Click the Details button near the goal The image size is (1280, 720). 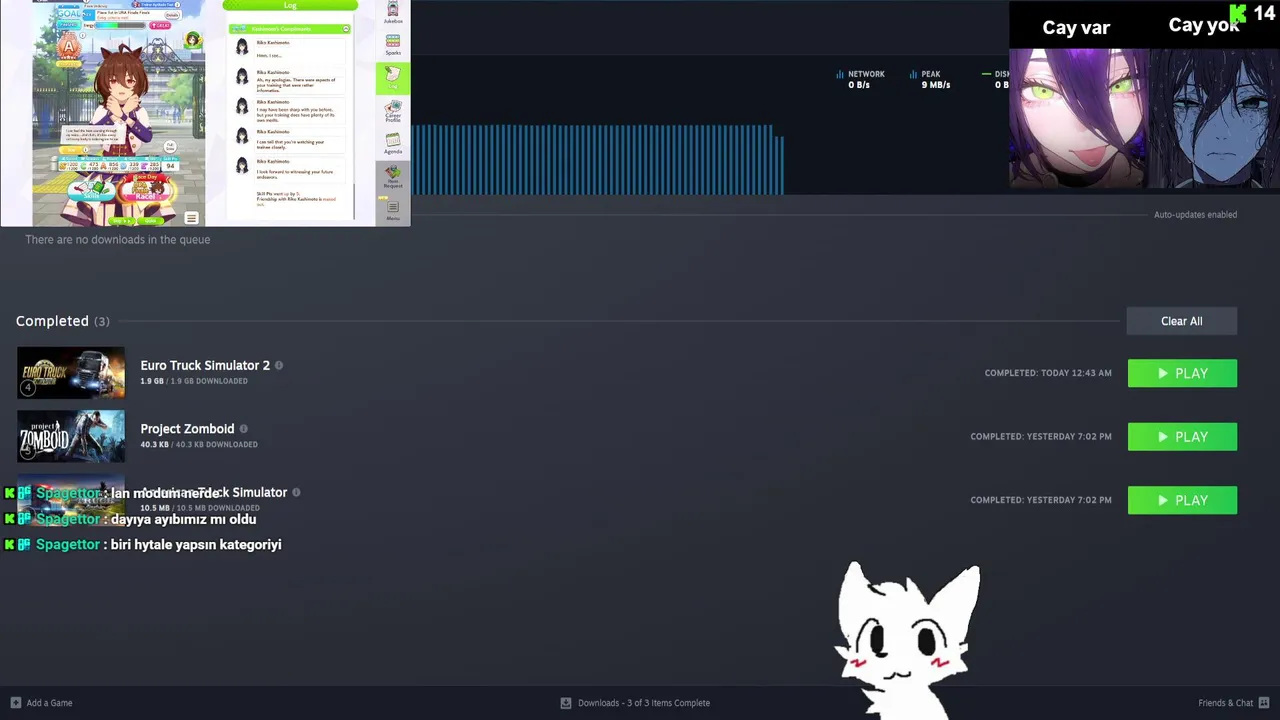point(172,15)
